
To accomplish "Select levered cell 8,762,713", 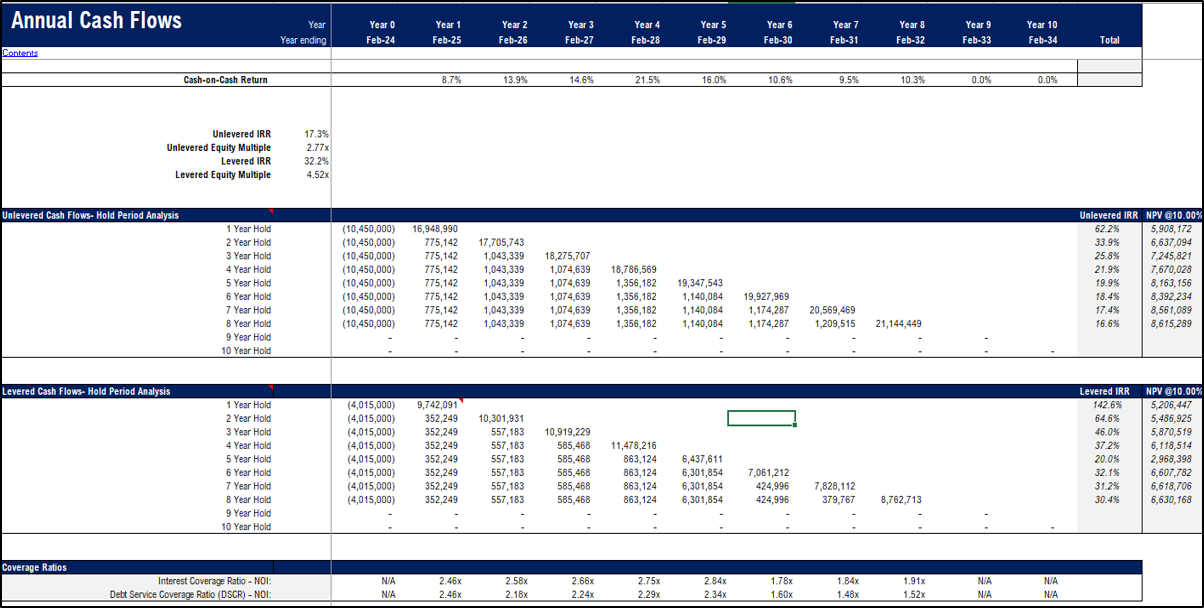I will 901,499.
